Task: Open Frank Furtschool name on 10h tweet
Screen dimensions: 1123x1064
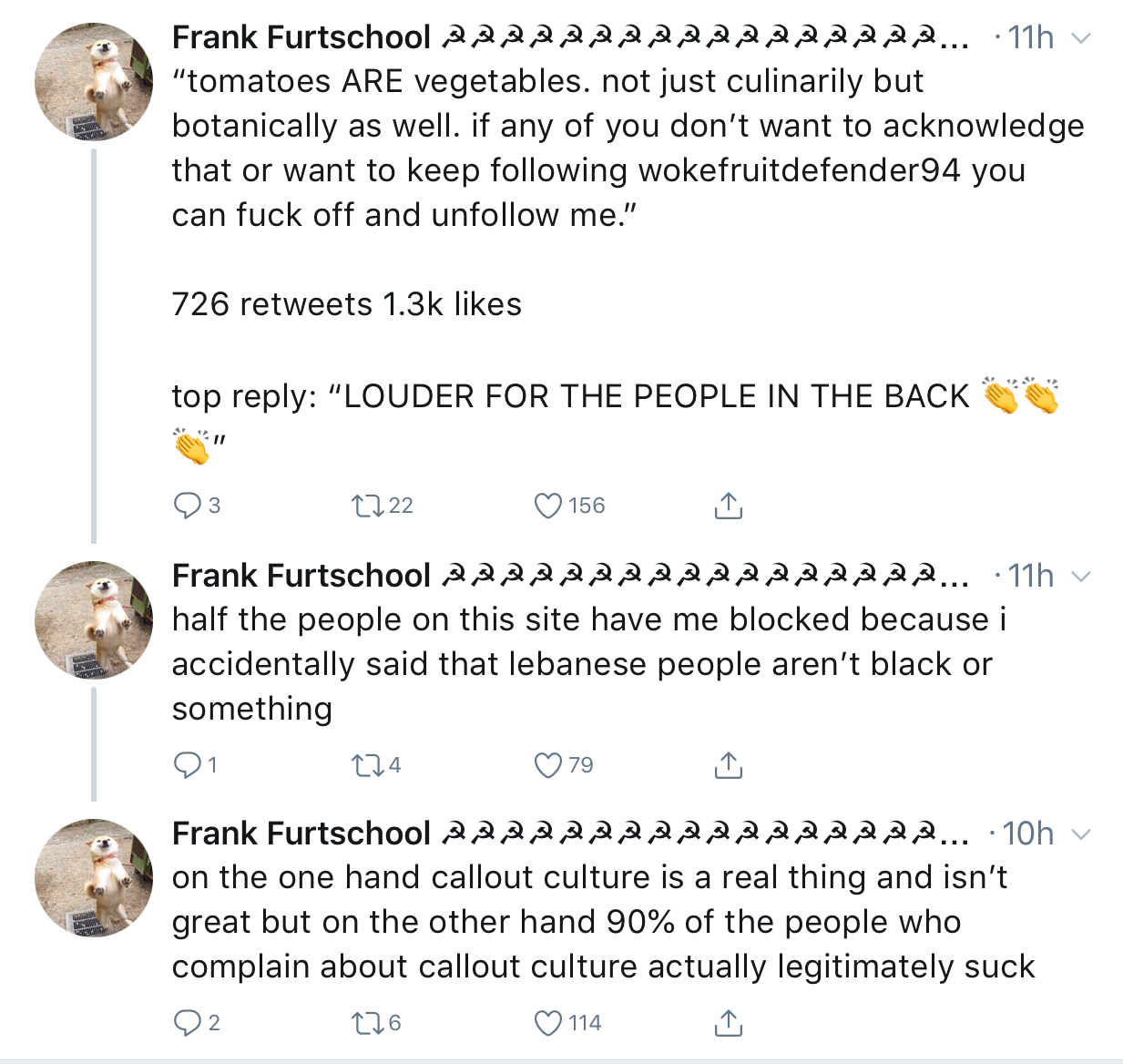Action: 301,834
